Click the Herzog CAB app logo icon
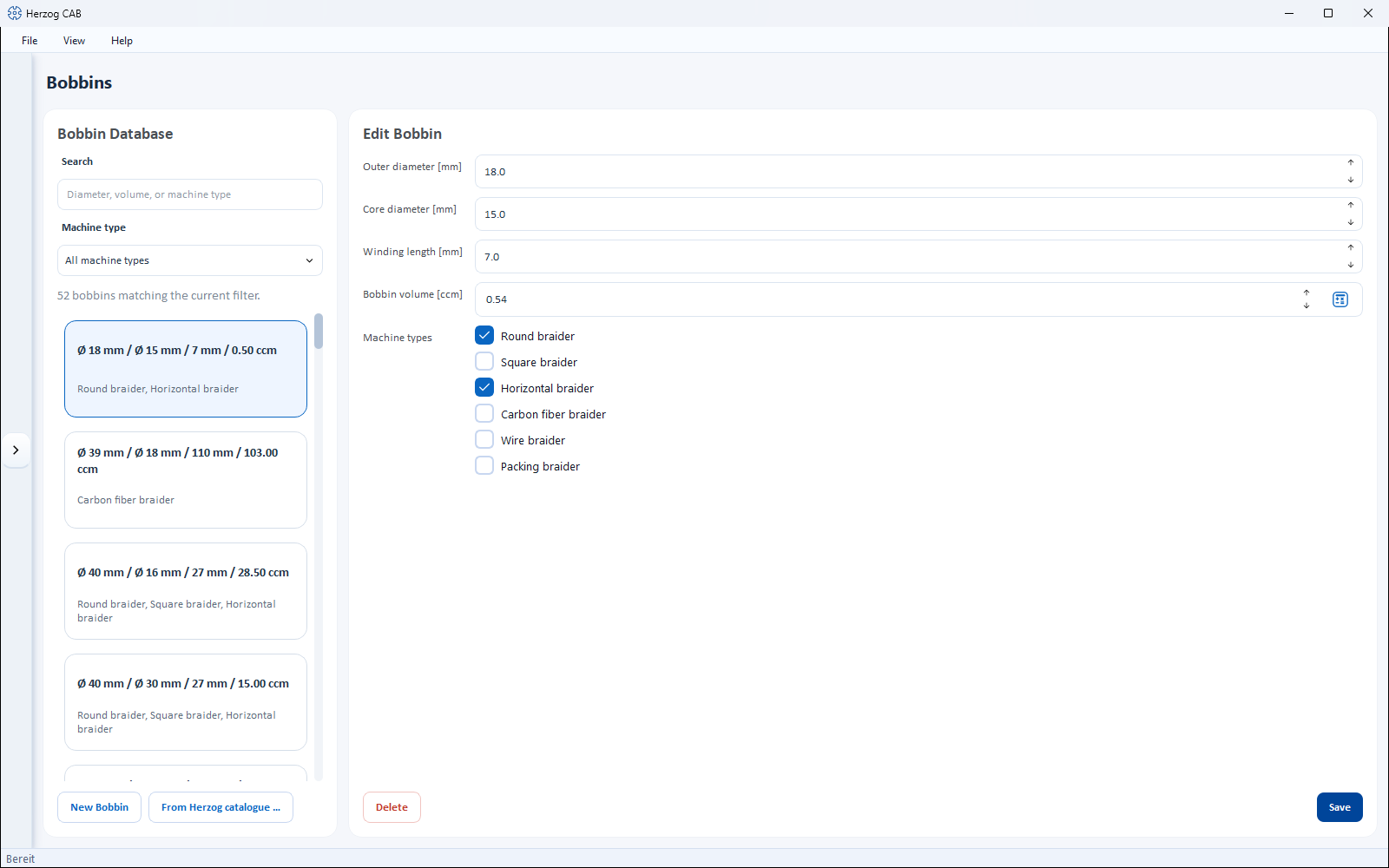1389x868 pixels. [14, 13]
